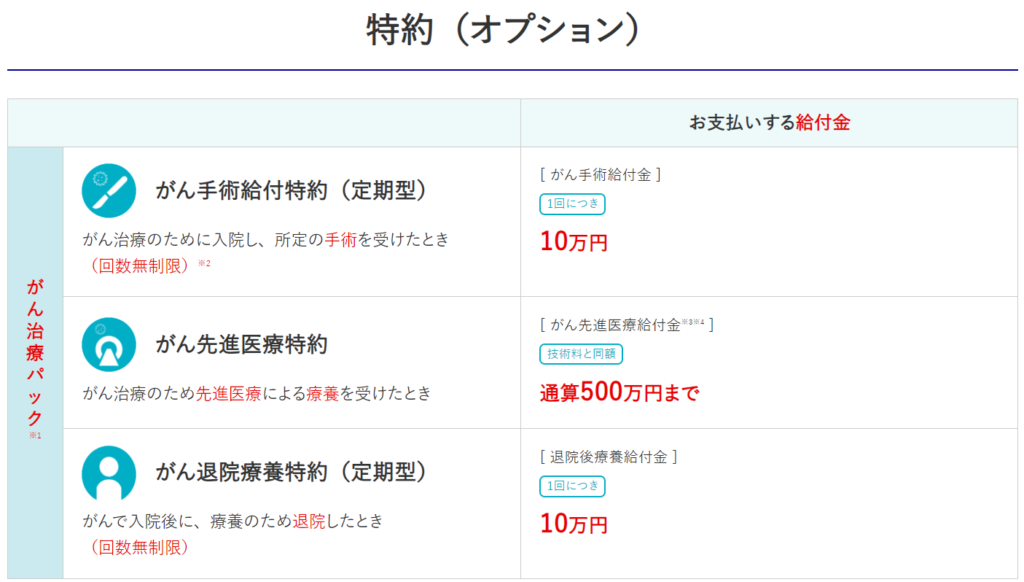Click the 通算500万円まで amount text
Screen dimensions: 1024x582
tap(619, 393)
